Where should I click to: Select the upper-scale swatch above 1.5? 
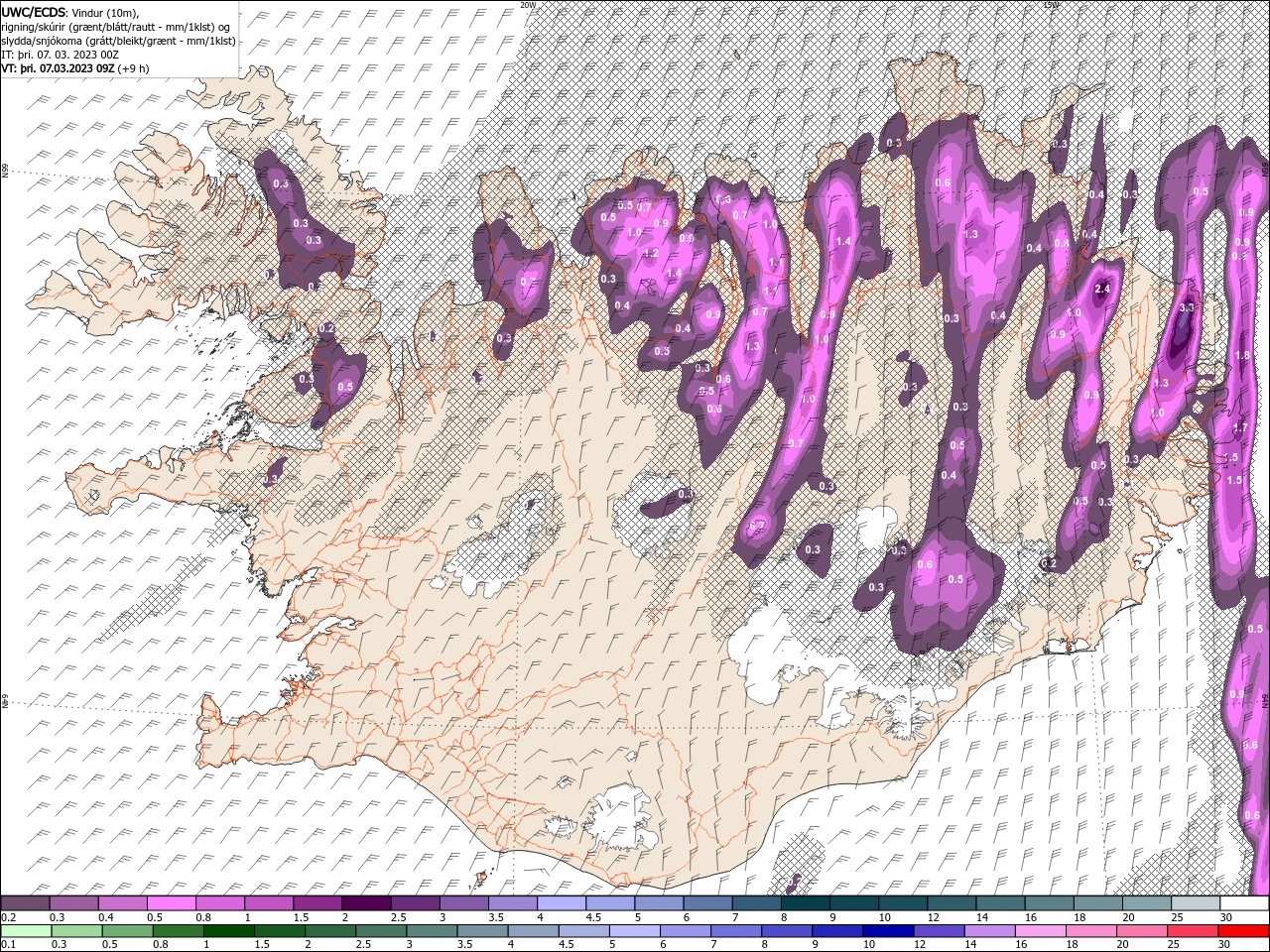pos(317,903)
